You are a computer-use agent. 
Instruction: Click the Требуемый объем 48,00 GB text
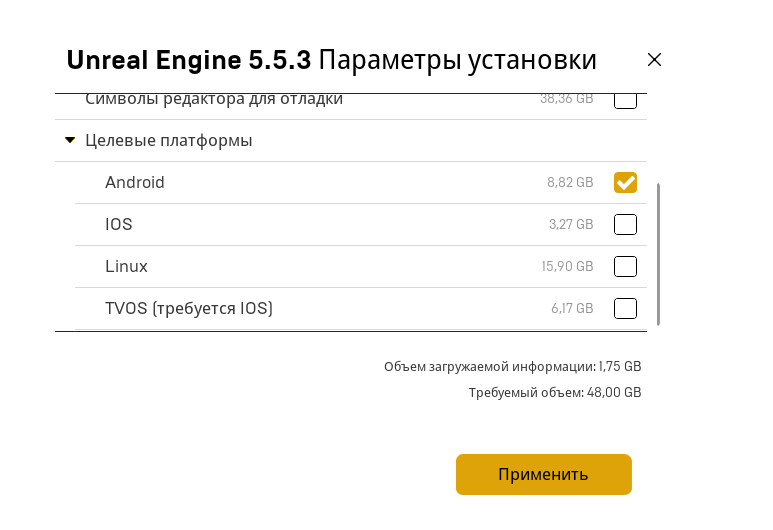click(555, 393)
